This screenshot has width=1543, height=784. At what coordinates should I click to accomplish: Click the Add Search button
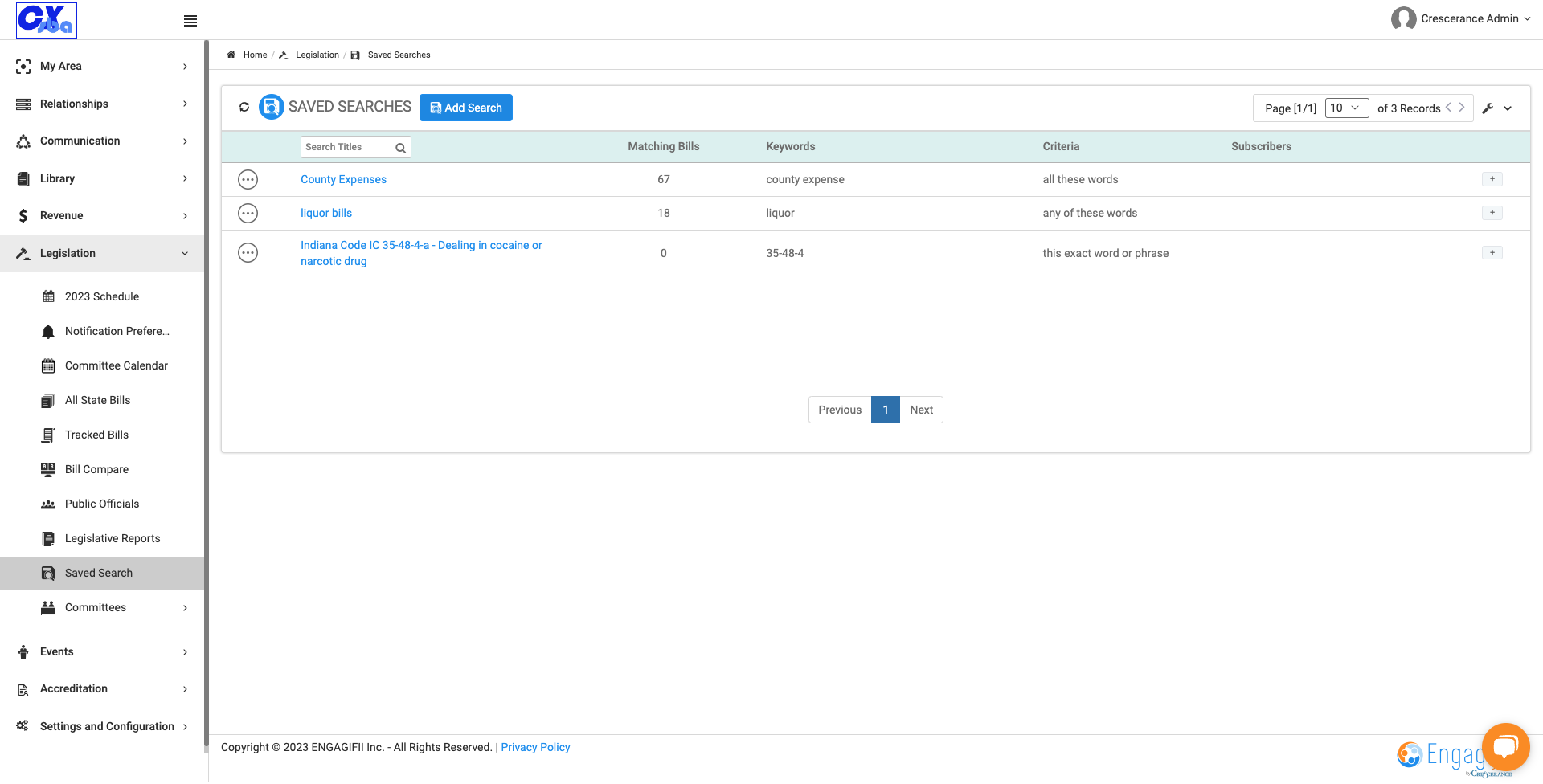466,108
